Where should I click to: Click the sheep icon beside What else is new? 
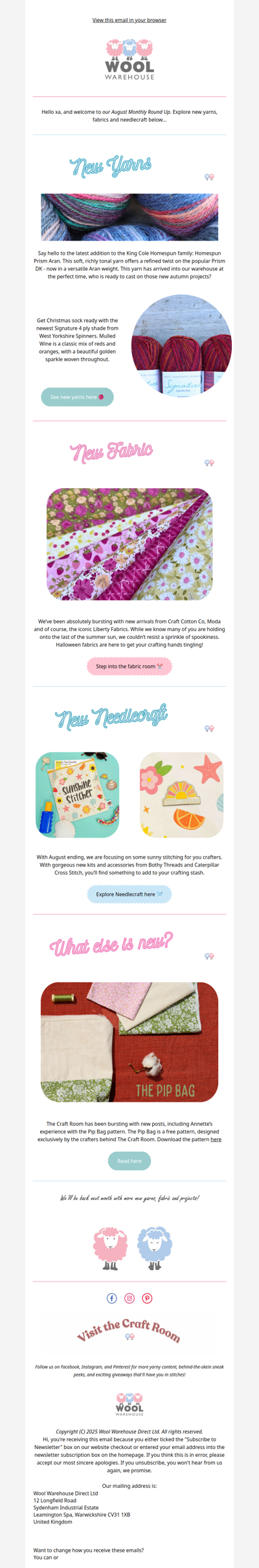coord(209,956)
